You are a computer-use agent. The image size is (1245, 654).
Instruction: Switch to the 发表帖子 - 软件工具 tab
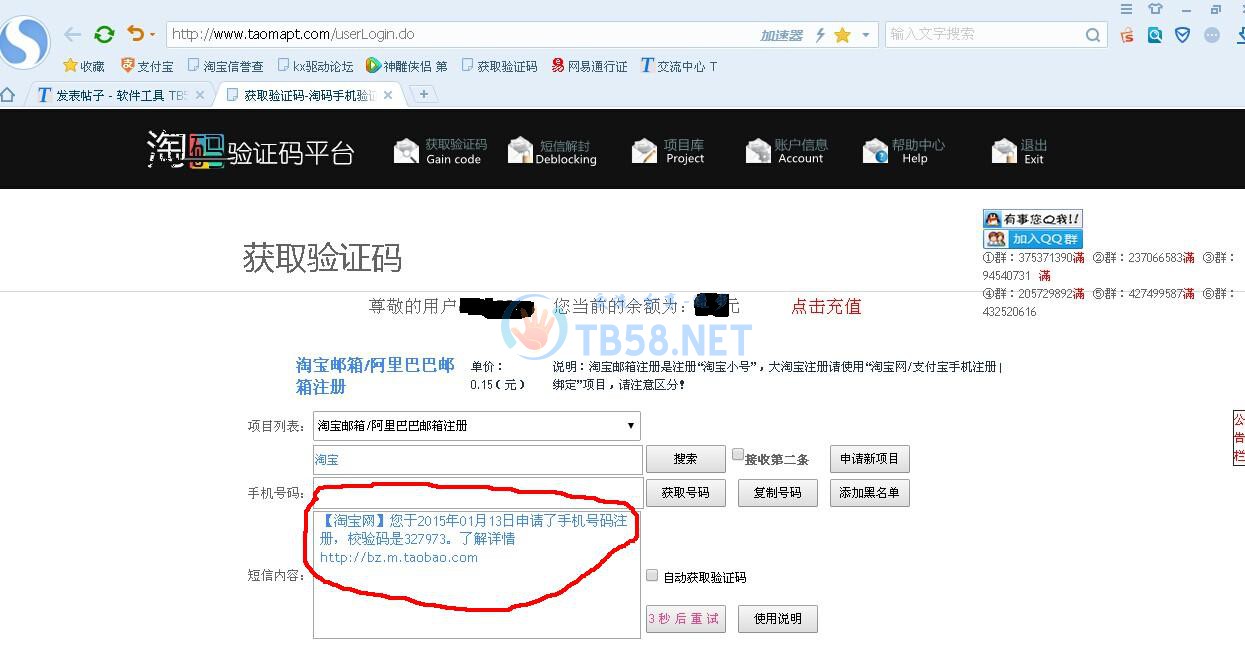pyautogui.click(x=111, y=95)
